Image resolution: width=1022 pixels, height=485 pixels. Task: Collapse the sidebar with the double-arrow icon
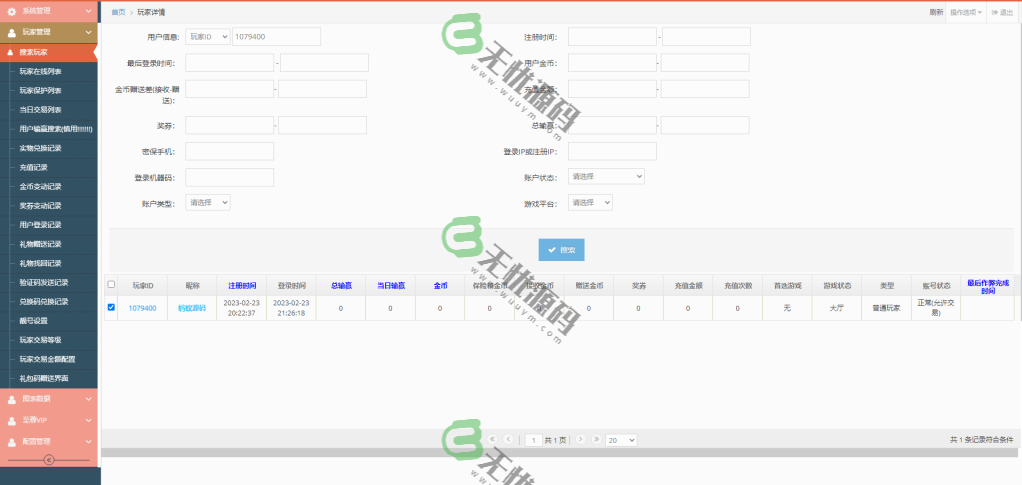coord(49,460)
